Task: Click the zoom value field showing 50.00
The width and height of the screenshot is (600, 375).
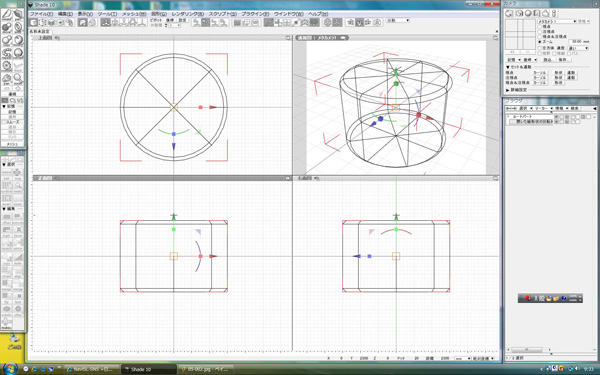Action: pyautogui.click(x=575, y=41)
